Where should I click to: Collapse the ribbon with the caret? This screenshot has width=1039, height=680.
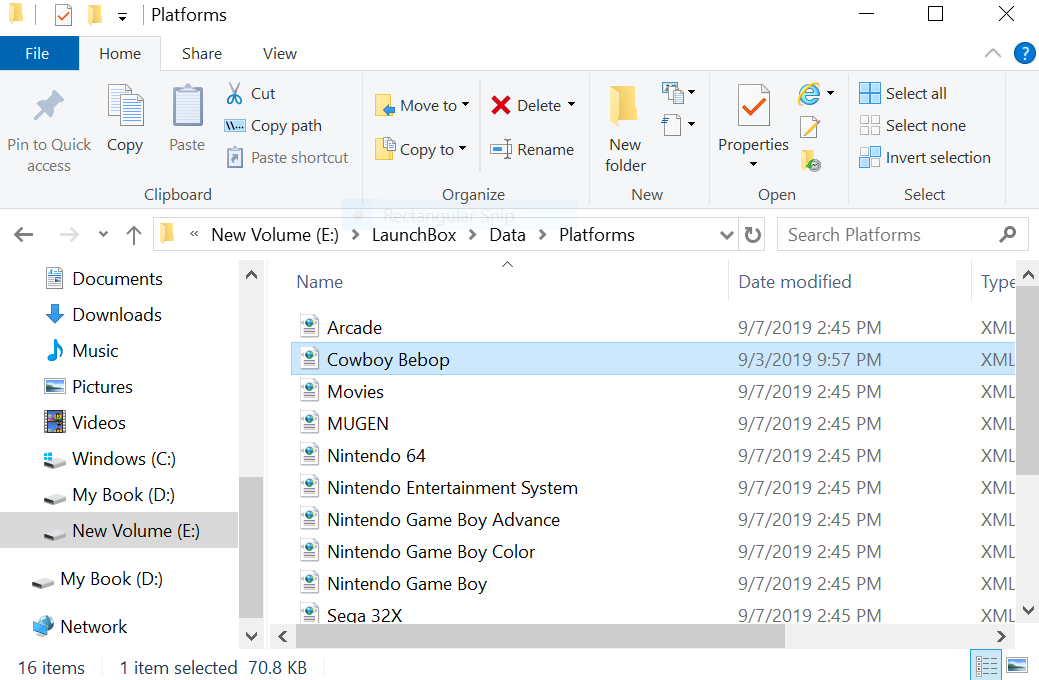pyautogui.click(x=993, y=53)
